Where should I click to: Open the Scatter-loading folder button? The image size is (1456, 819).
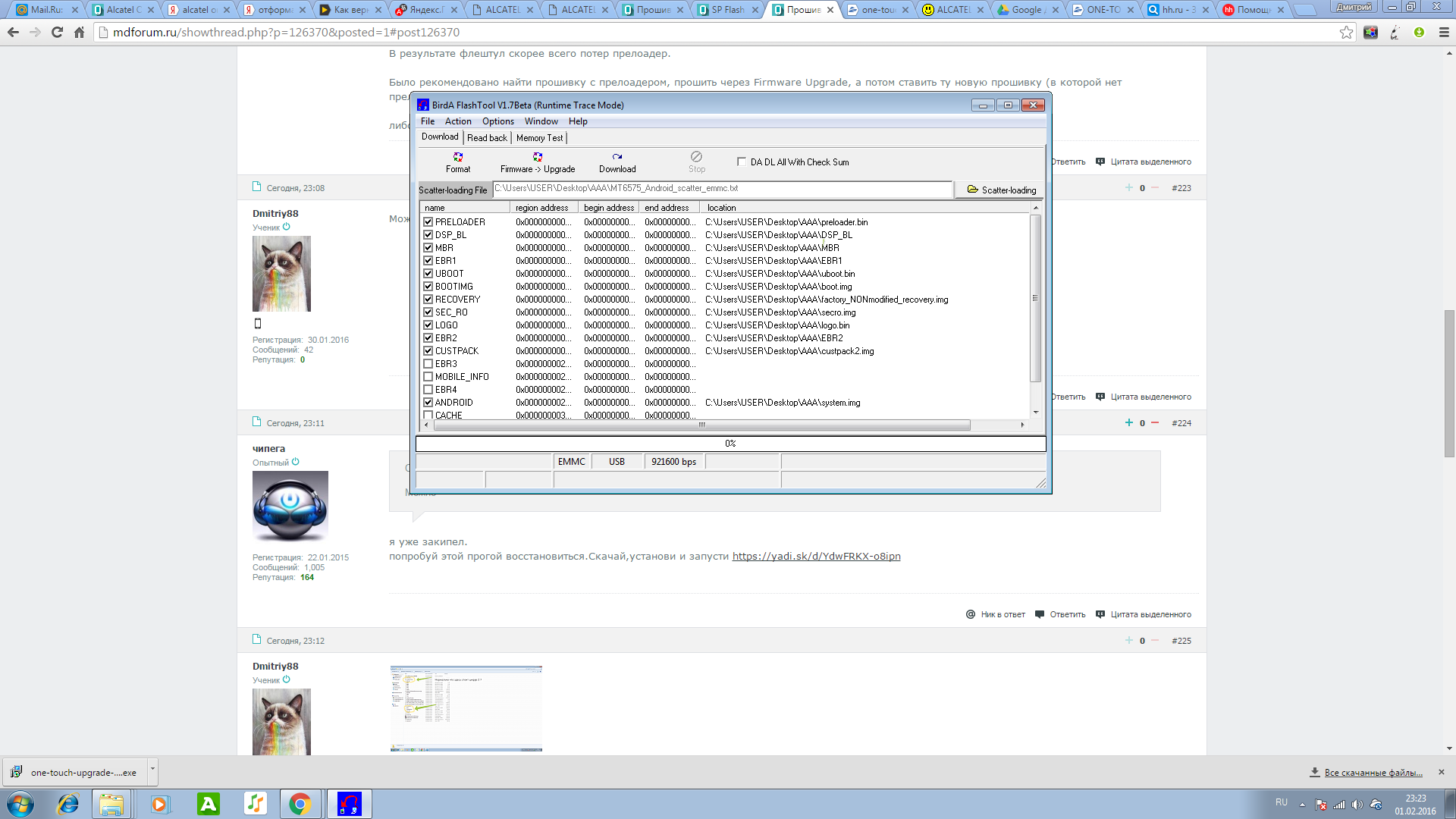tap(1001, 190)
